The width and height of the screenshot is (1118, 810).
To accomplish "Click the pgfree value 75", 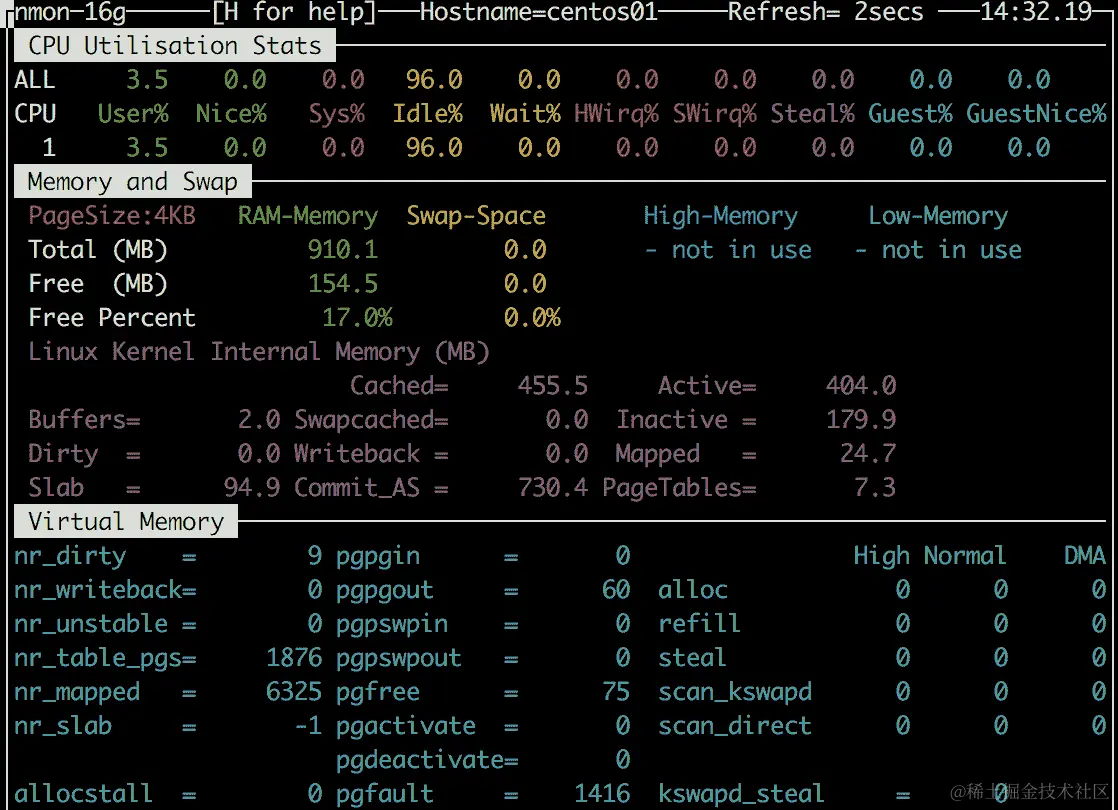I will (616, 692).
